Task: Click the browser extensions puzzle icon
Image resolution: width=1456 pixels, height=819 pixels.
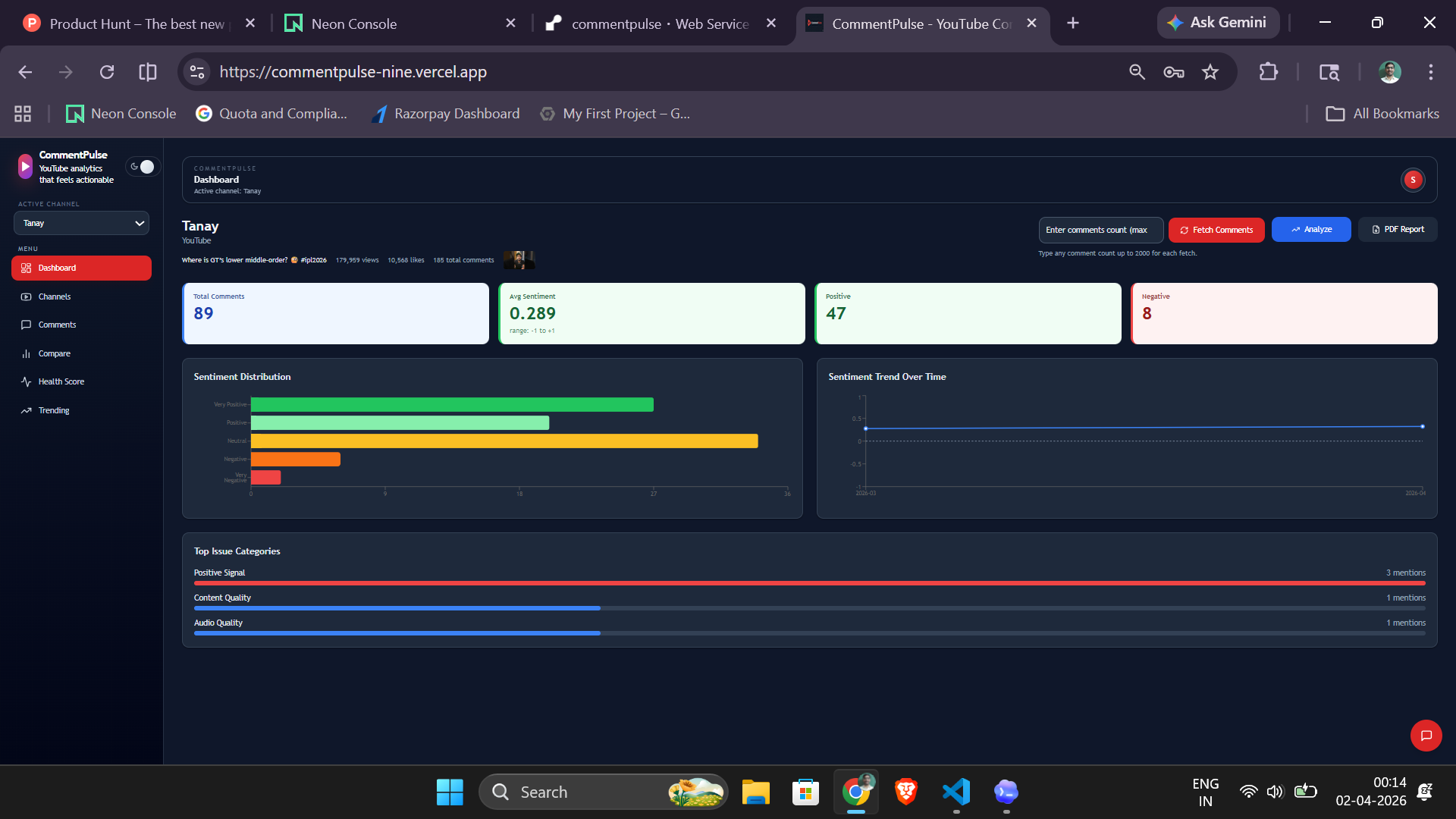Action: coord(1268,72)
